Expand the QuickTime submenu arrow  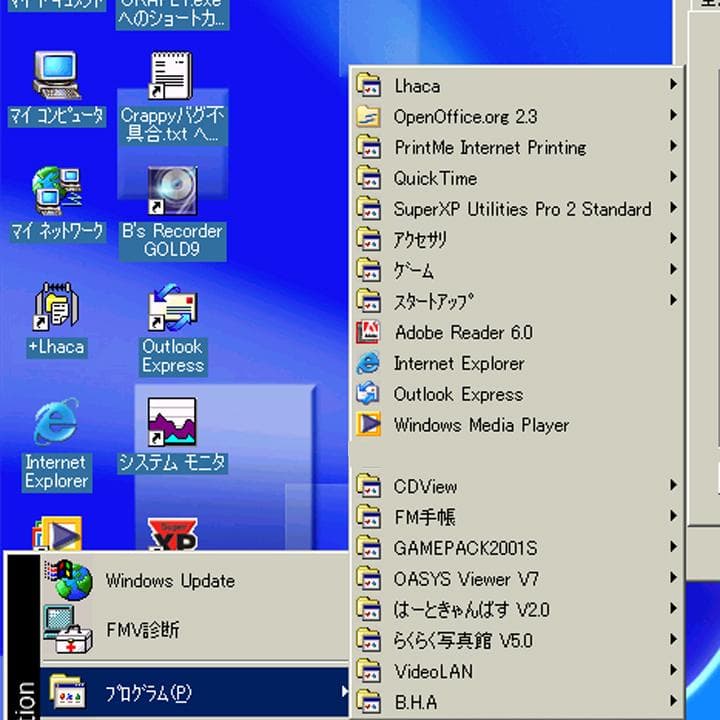(673, 177)
